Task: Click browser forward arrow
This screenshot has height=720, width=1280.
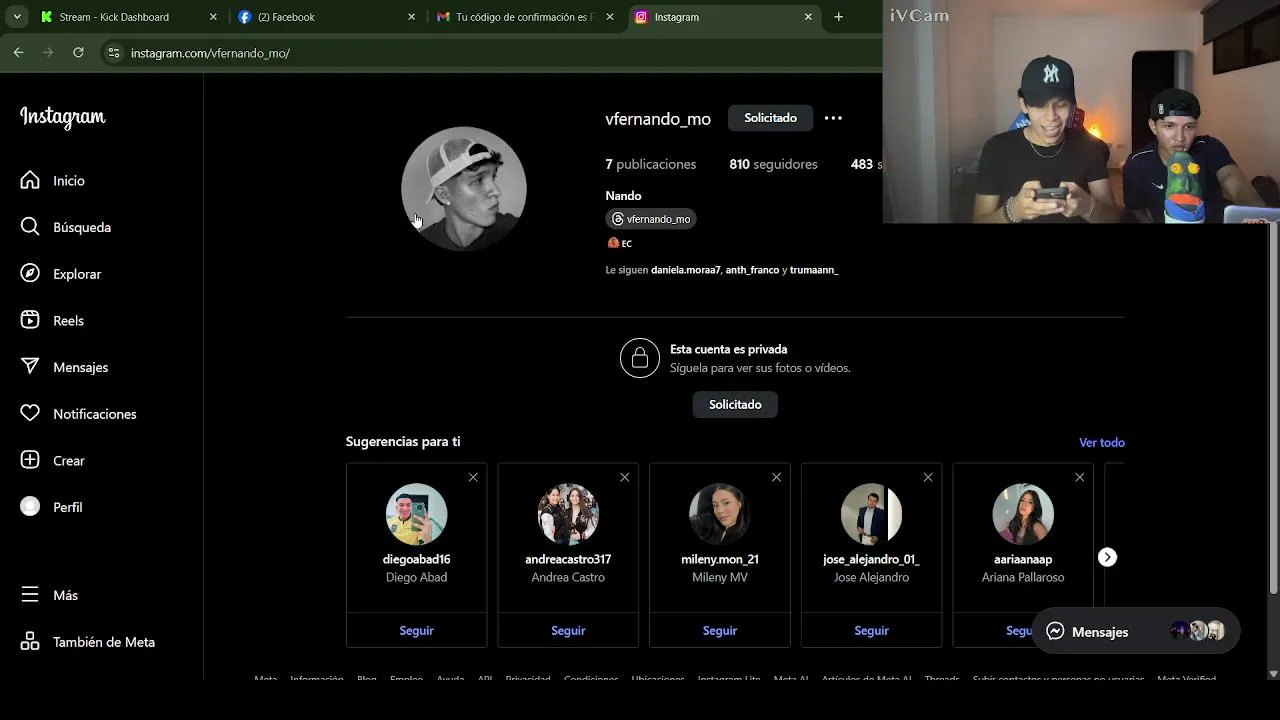Action: (48, 52)
